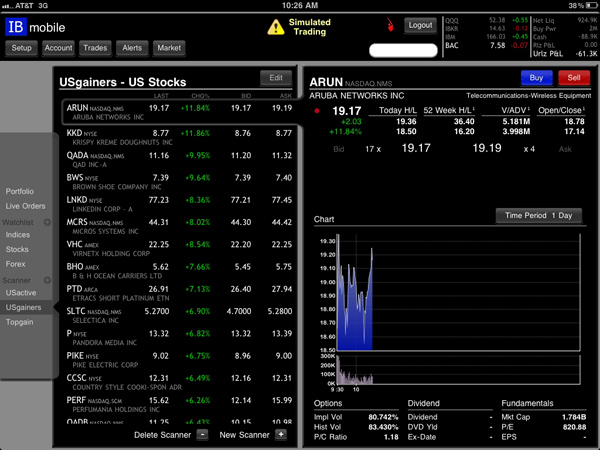Select the PERF Perfumania Holdings row
This screenshot has height=450, width=600.
pos(179,404)
